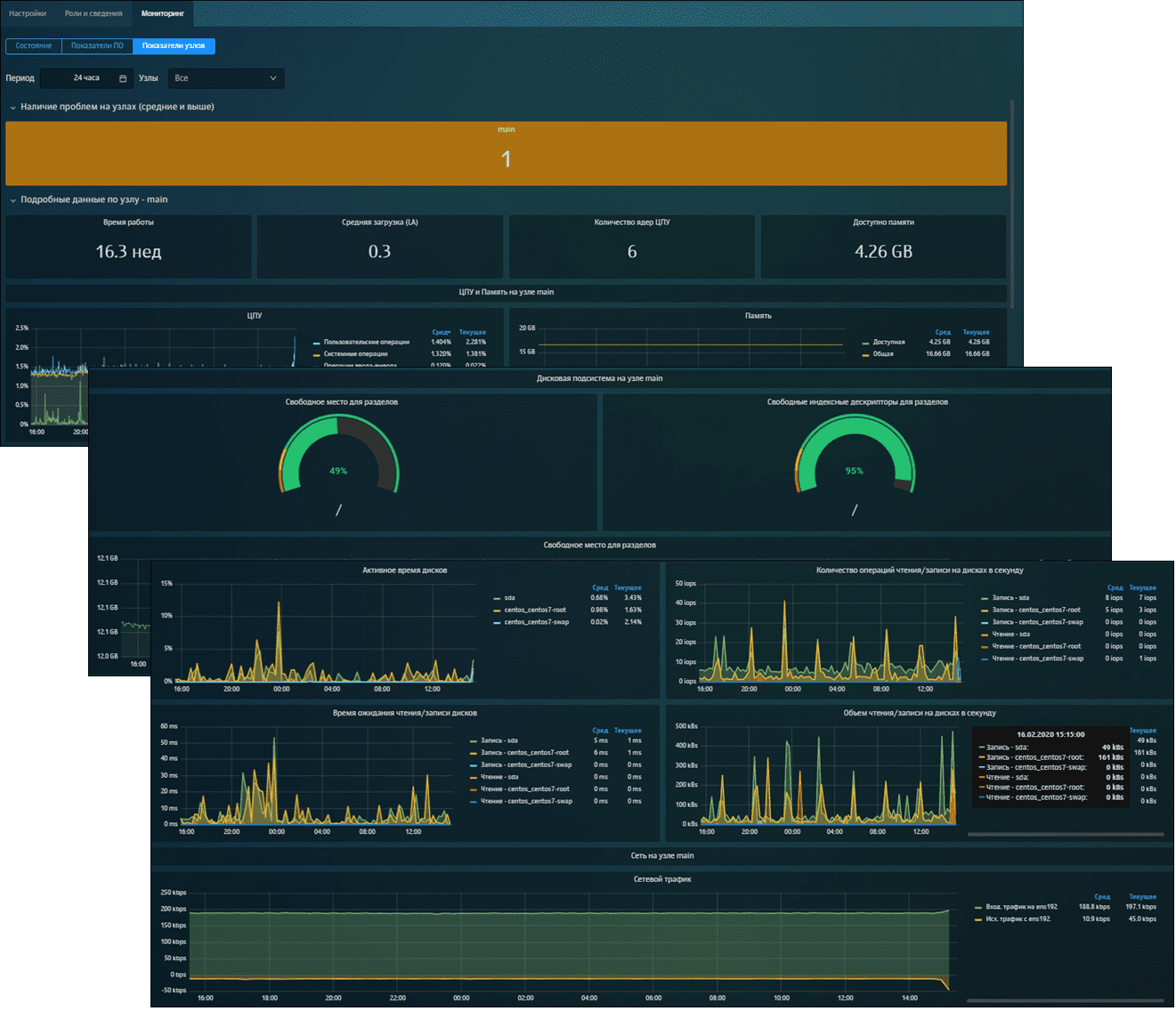1176x1011 pixels.
Task: Toggle the 'sda' series in 'Активное время дисков' legend
Action: pos(510,598)
